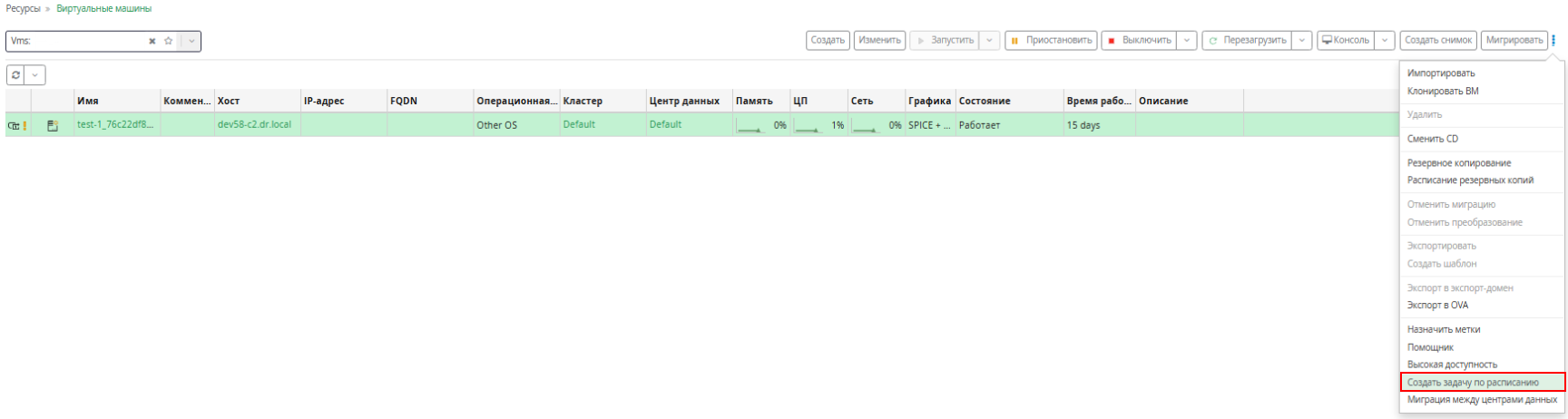This screenshot has width=1568, height=419.
Task: Select Клонировать ВМ menu entry
Action: tap(1443, 91)
